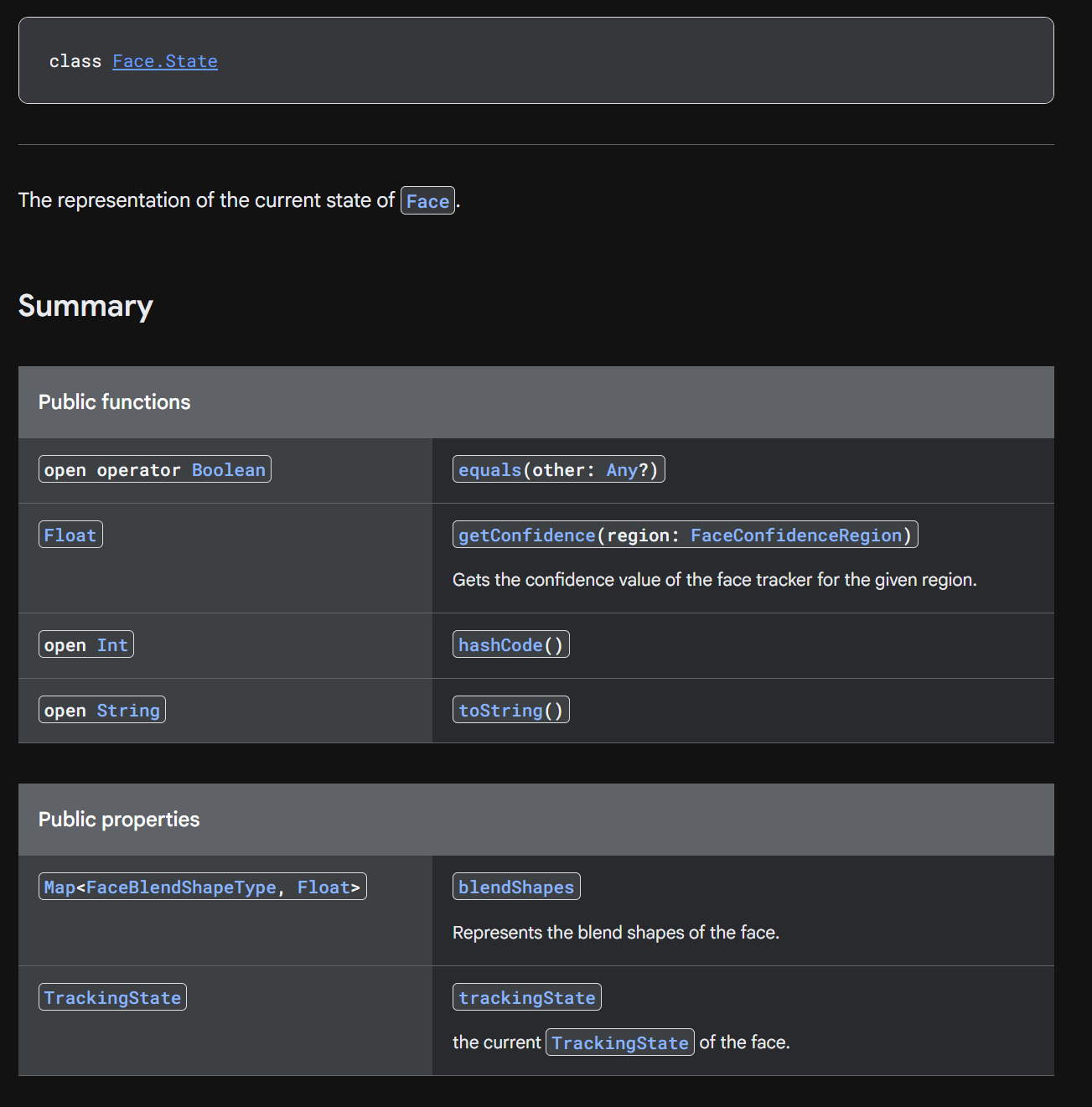Open the FaceConfidenceRegion type link
The image size is (1092, 1107).
[x=796, y=535]
